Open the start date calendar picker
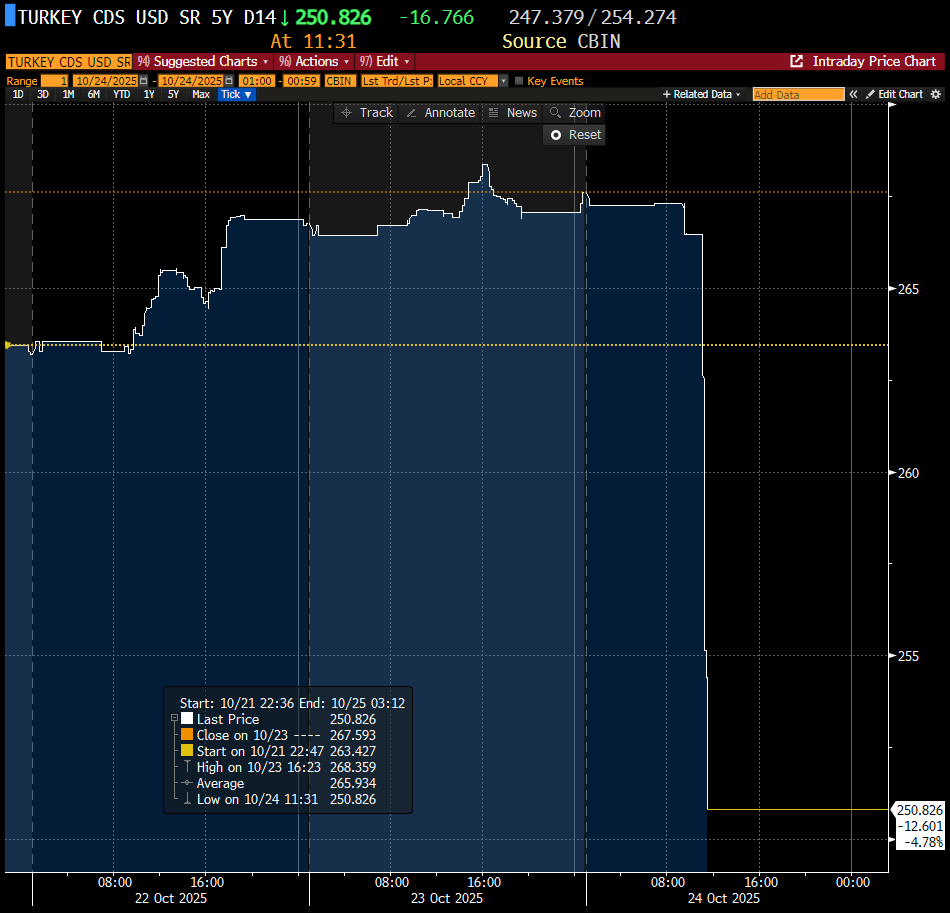Screen dimensions: 950x913 (143, 80)
